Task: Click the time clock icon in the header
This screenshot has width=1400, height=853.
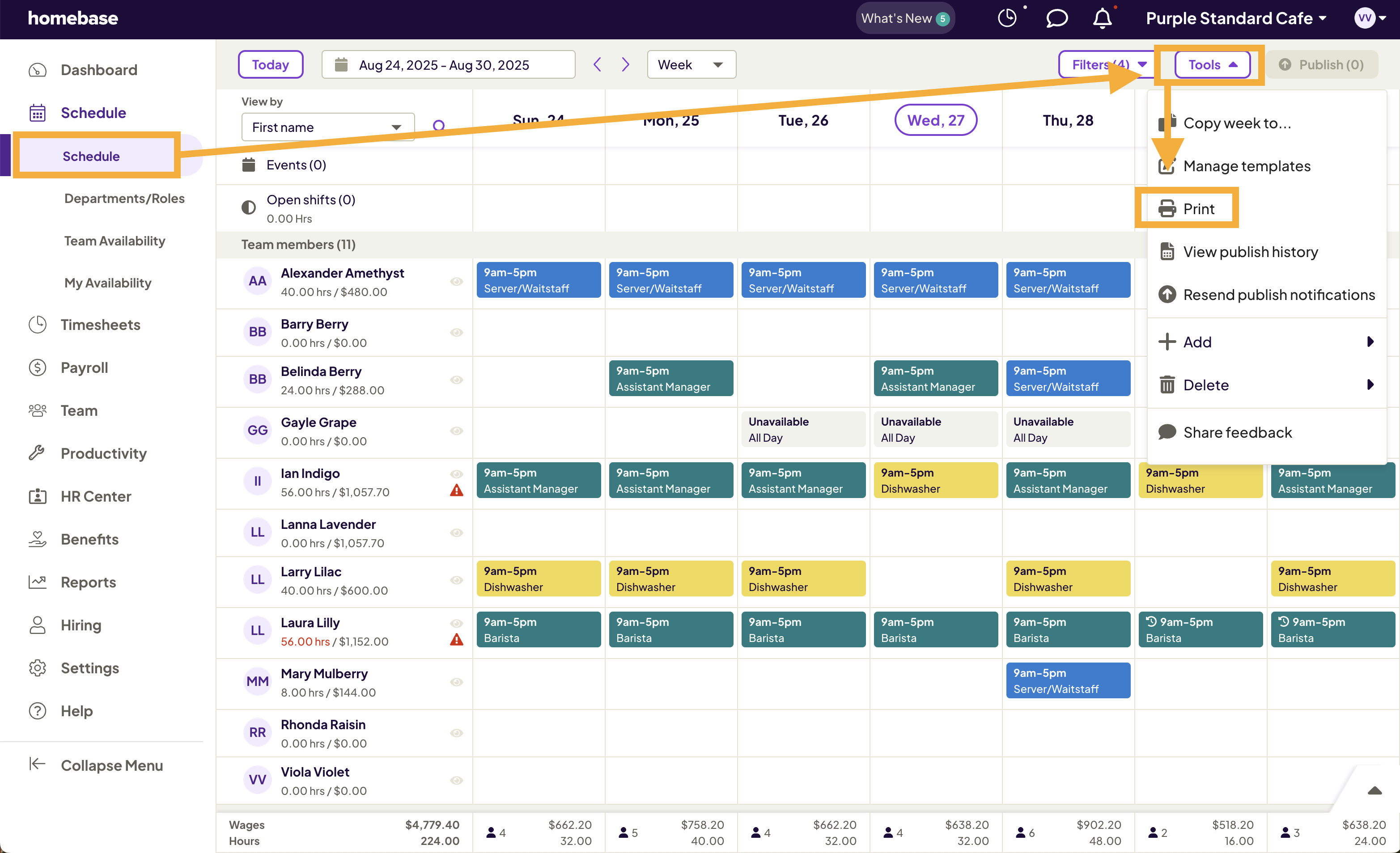Action: coord(1007,17)
